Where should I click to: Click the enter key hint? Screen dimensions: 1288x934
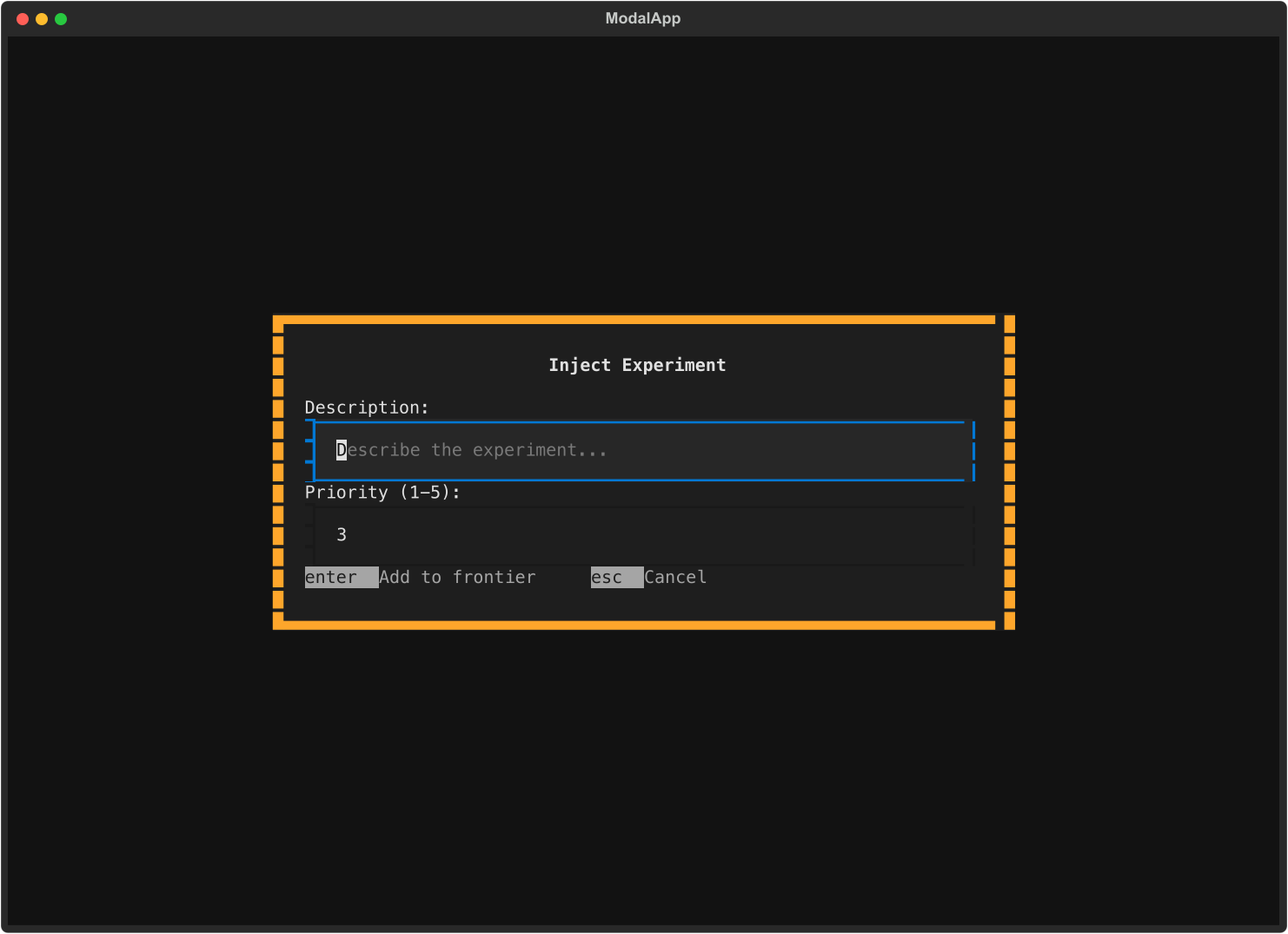[342, 578]
